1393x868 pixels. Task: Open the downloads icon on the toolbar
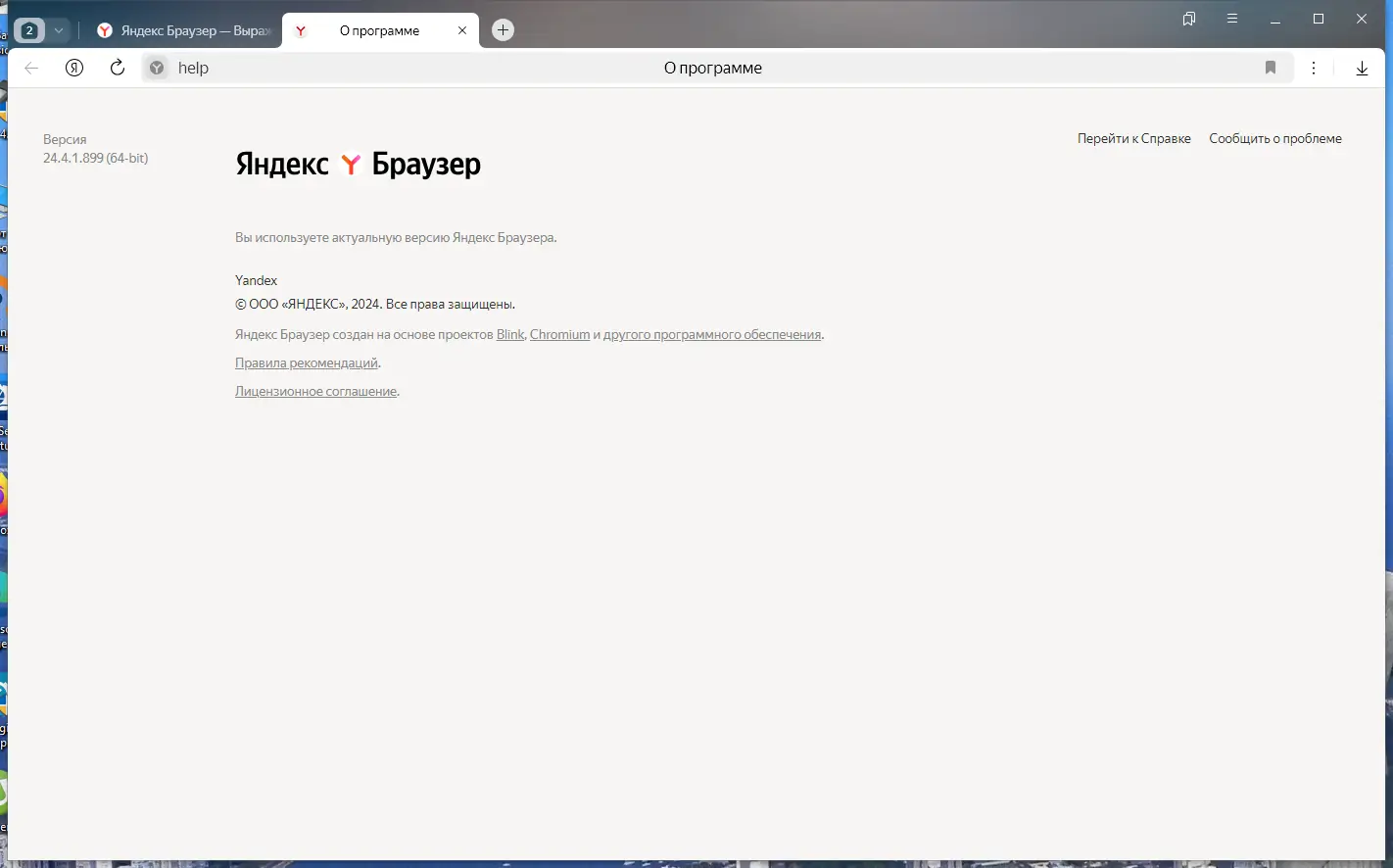(x=1362, y=68)
